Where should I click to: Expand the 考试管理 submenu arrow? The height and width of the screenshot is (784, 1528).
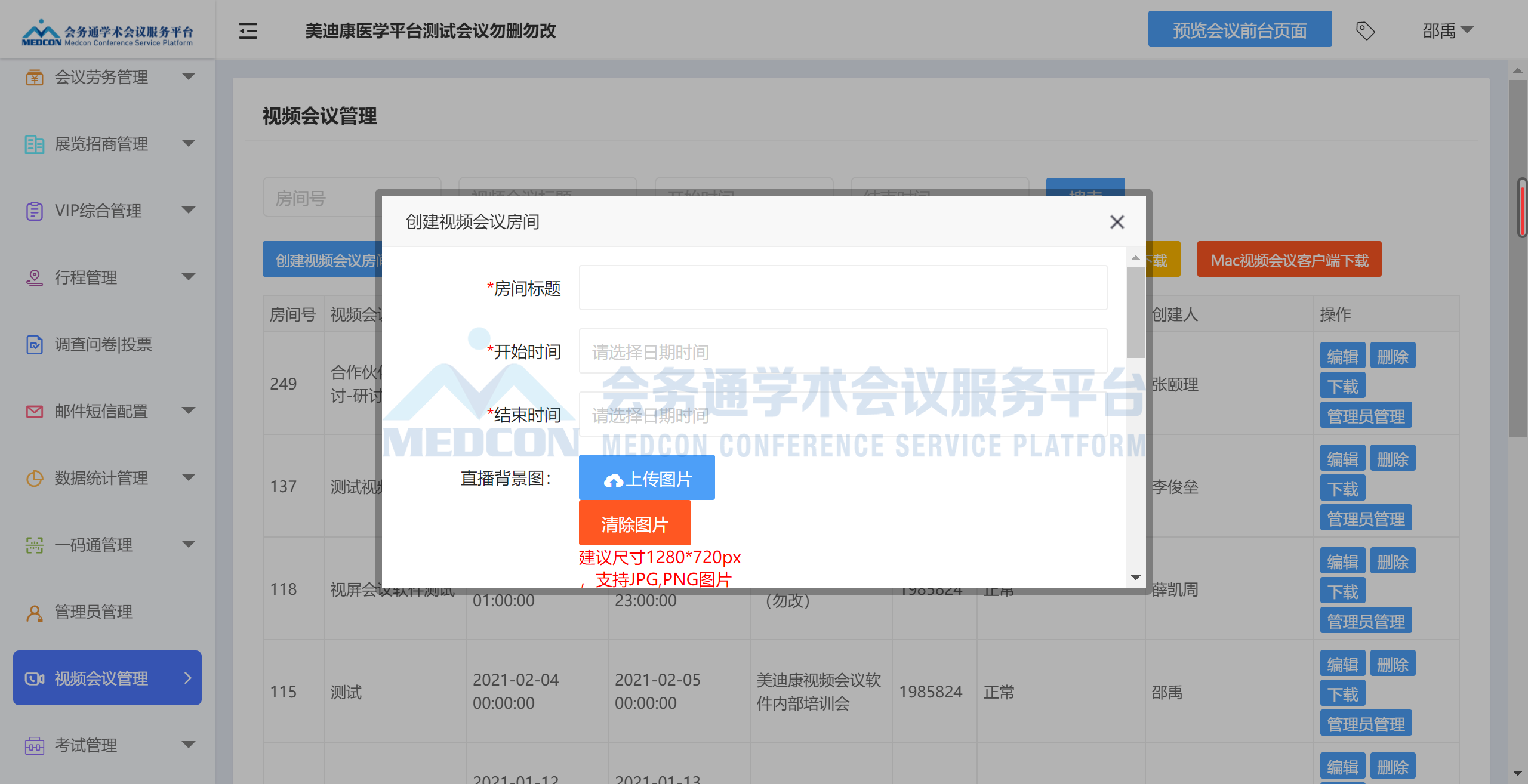(x=189, y=745)
